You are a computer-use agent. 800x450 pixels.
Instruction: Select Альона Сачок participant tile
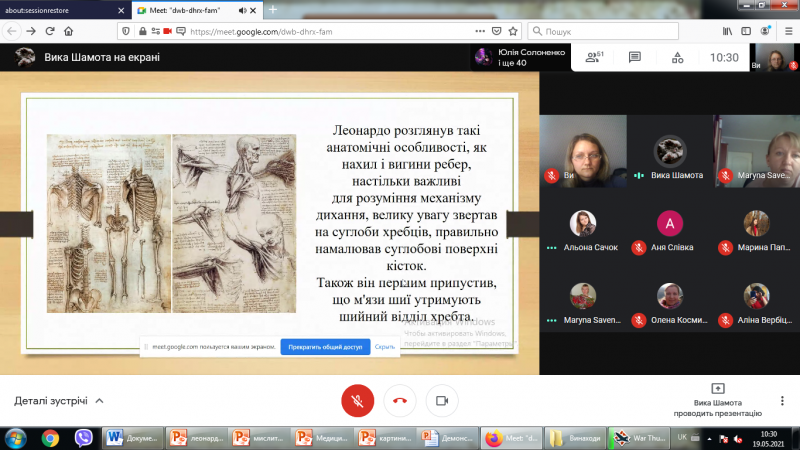[583, 223]
